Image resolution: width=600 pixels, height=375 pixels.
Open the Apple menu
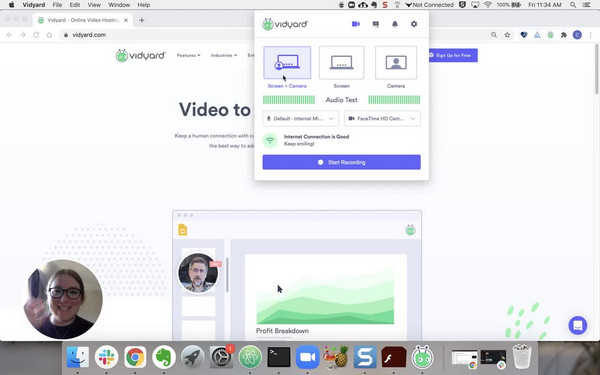coord(11,5)
